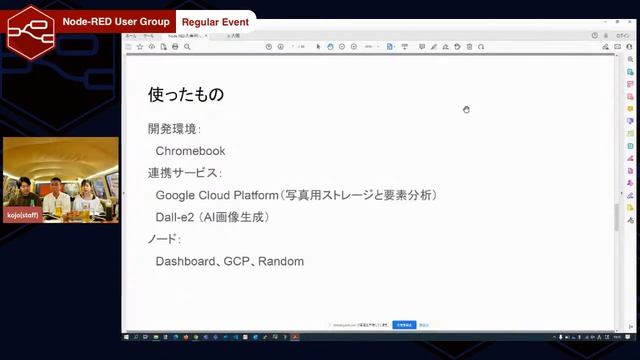This screenshot has height=360, width=640.
Task: Star this file with the bookmark star icon
Action: click(140, 47)
